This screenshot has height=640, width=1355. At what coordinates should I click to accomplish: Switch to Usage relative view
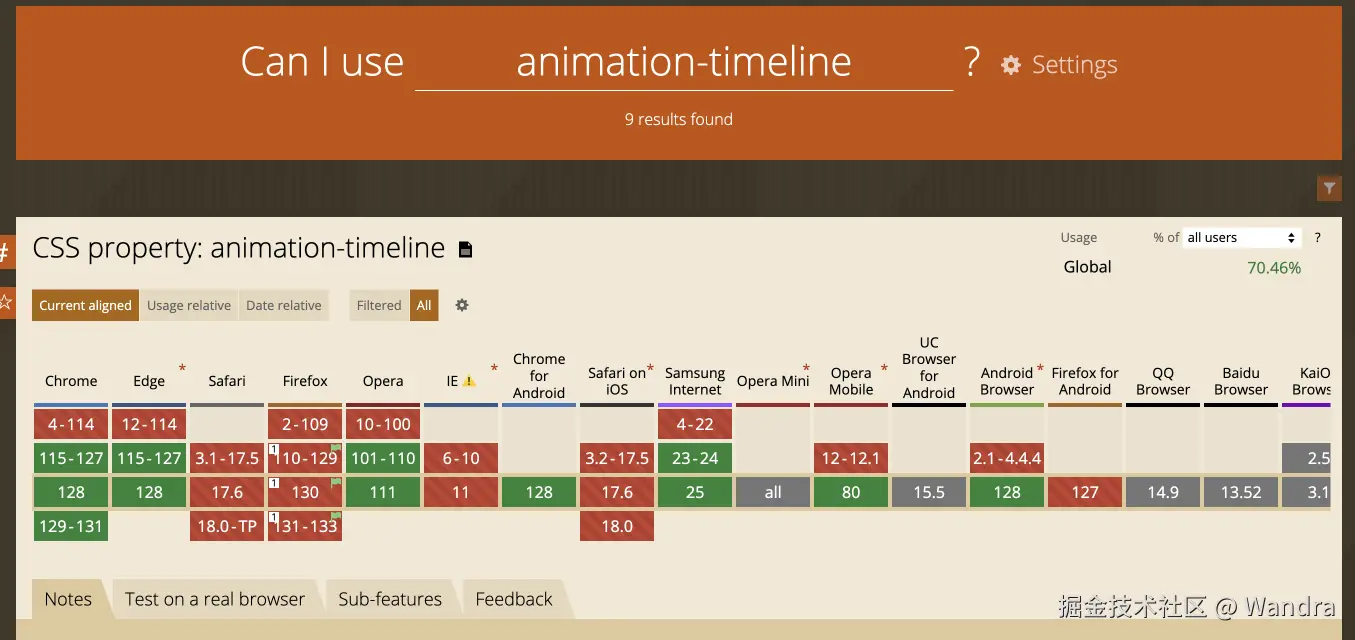coord(189,306)
